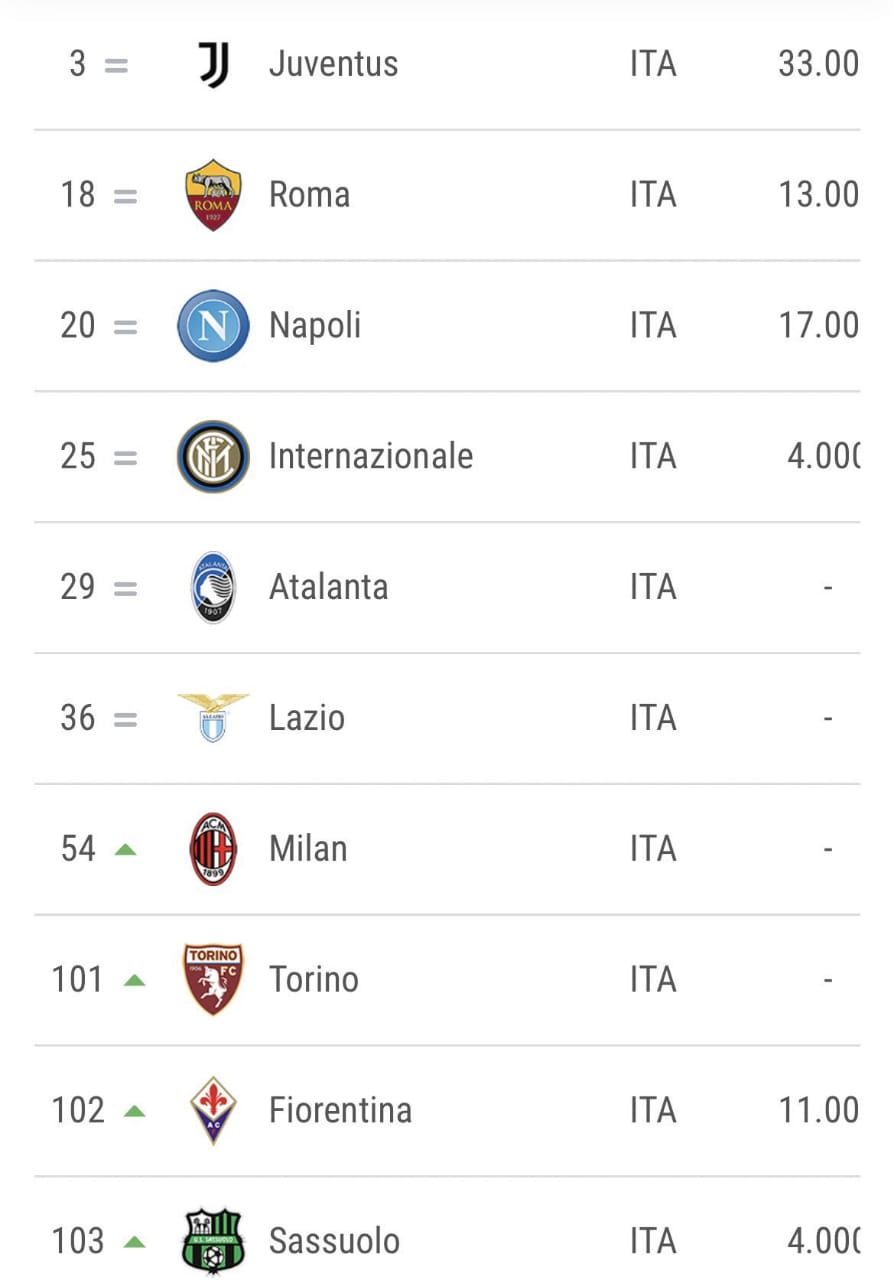Click the Roma club crest
894x1280 pixels.
tap(213, 195)
